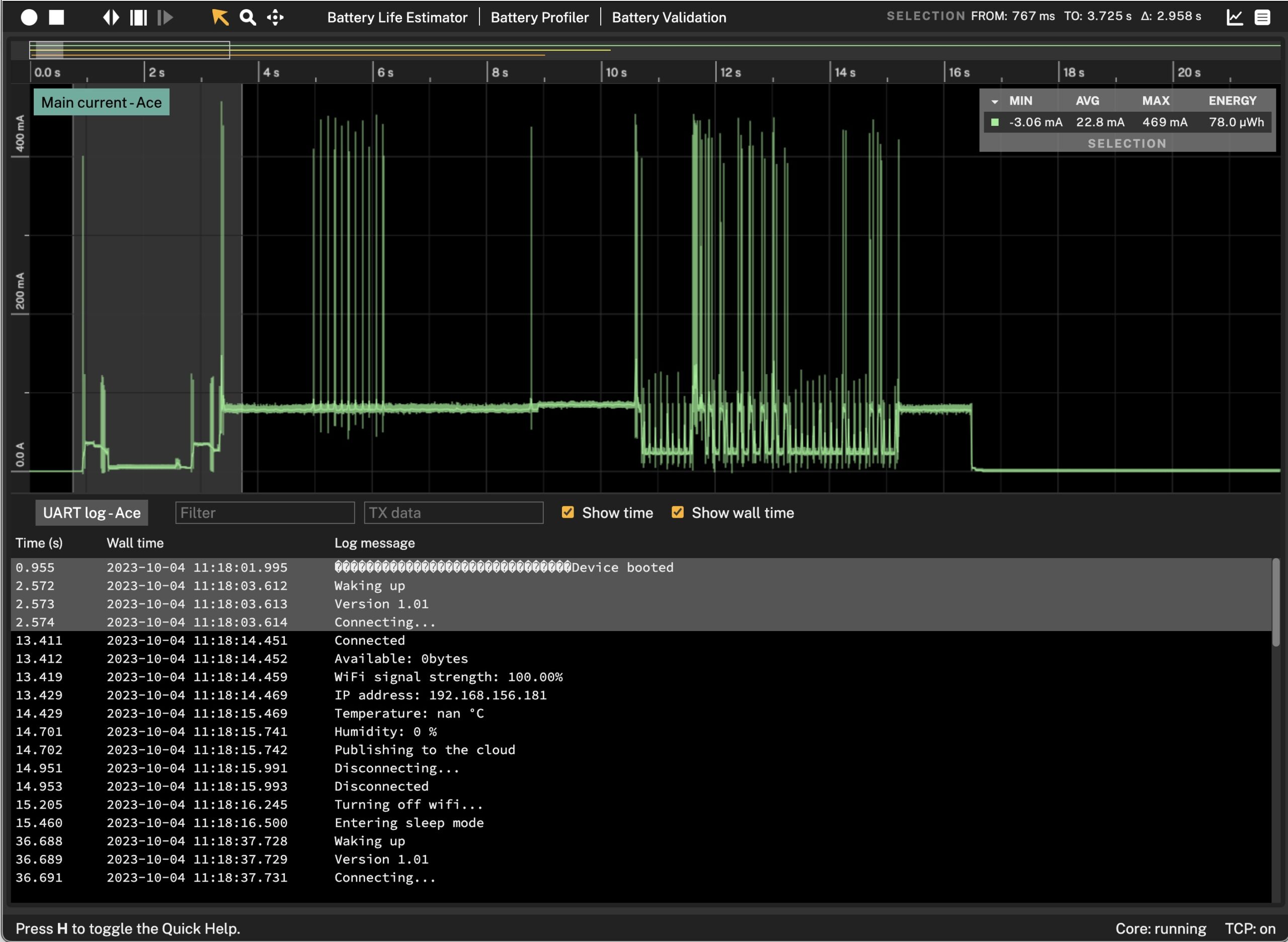
Task: Stop the recording using the square icon
Action: coord(57,18)
